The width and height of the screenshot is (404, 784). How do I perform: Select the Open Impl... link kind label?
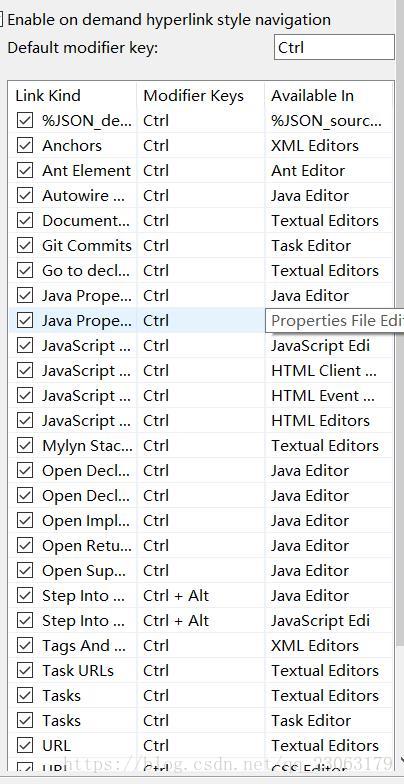(x=86, y=520)
